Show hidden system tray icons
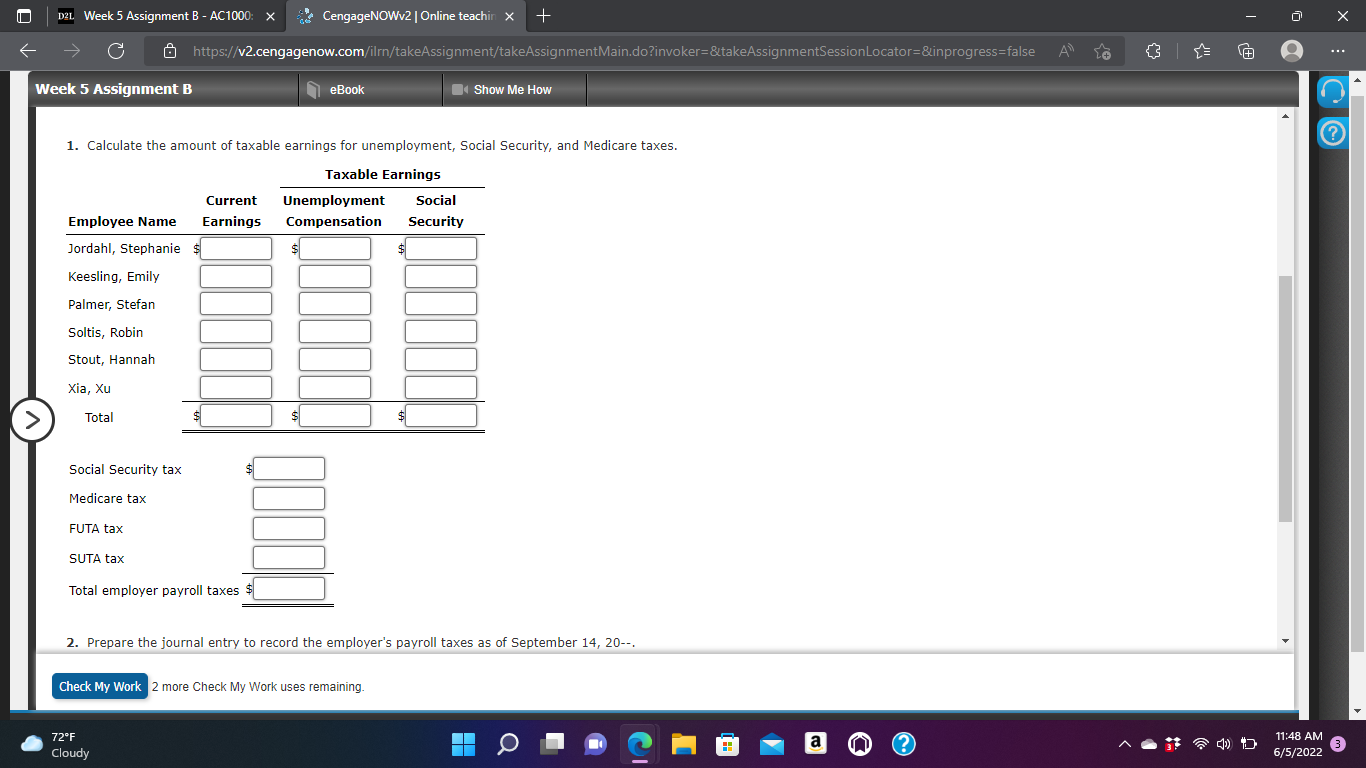1366x768 pixels. (x=1124, y=744)
